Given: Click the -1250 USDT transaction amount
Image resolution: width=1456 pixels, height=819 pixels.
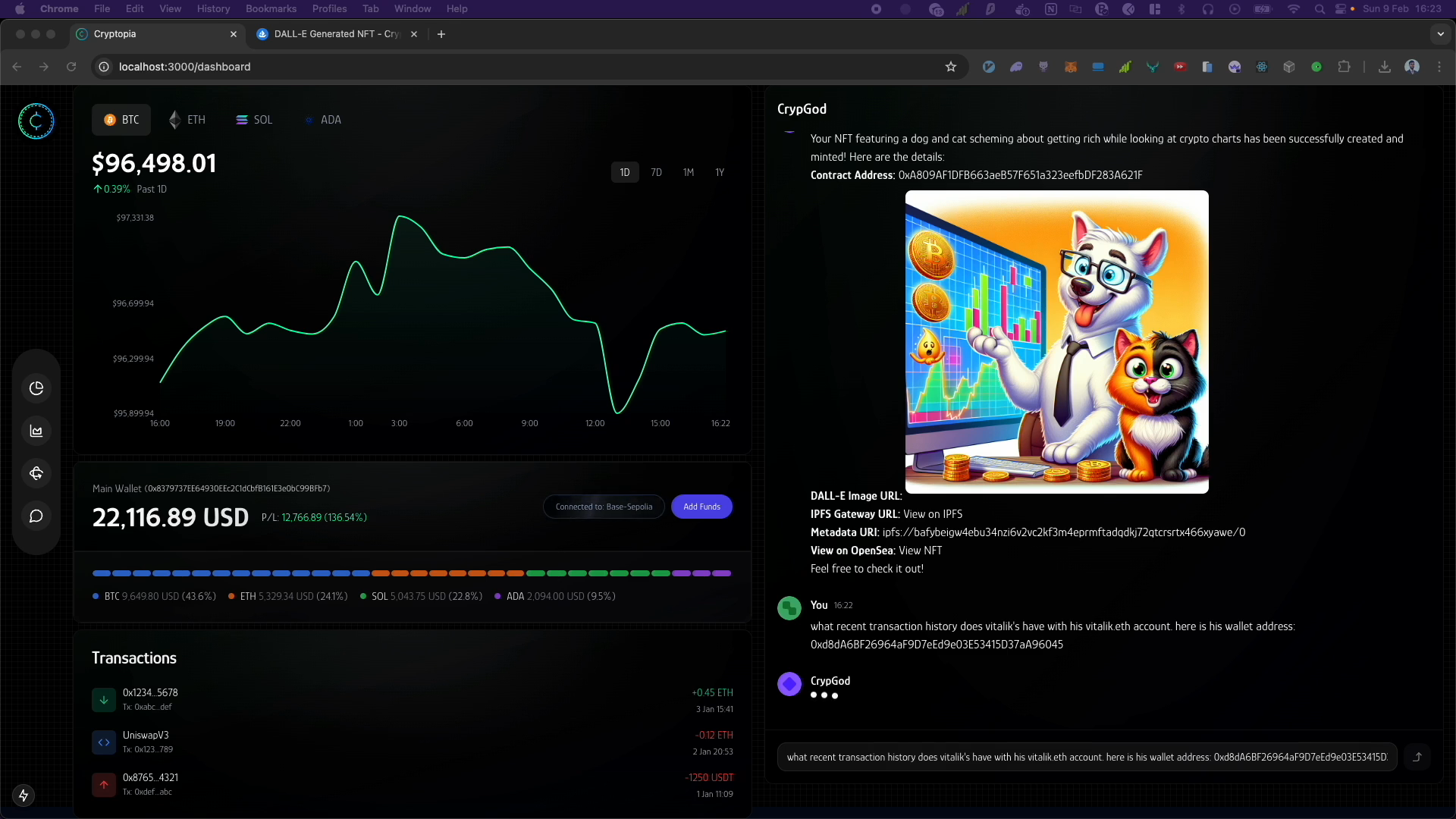Looking at the screenshot, I should click(x=709, y=778).
